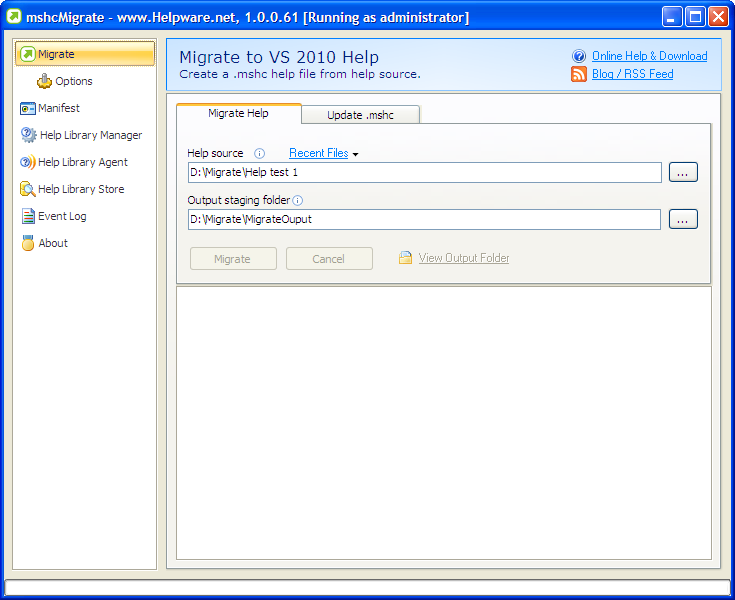
Task: Open View Output Folder link
Action: tap(464, 258)
